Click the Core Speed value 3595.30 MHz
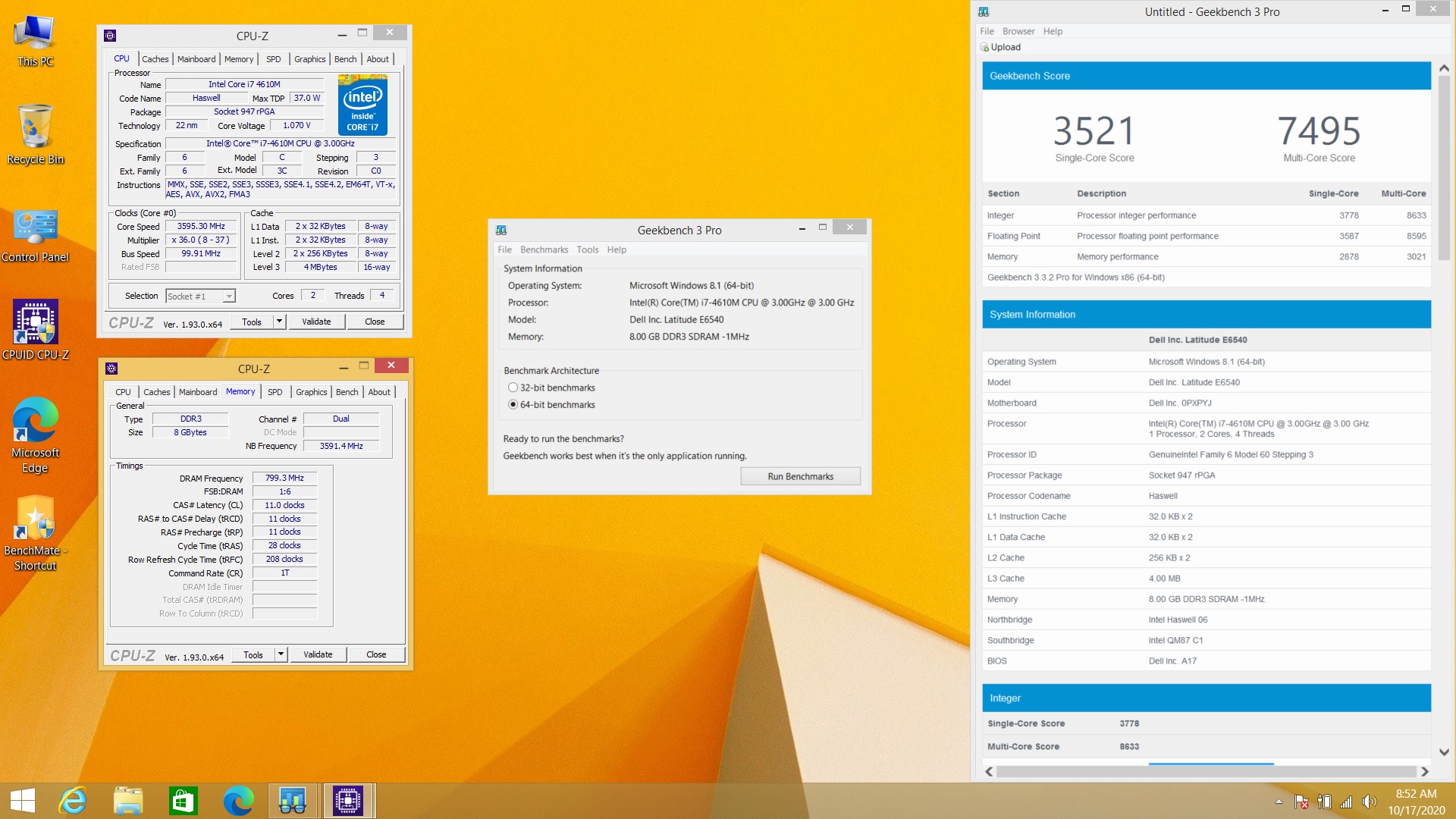 click(201, 226)
